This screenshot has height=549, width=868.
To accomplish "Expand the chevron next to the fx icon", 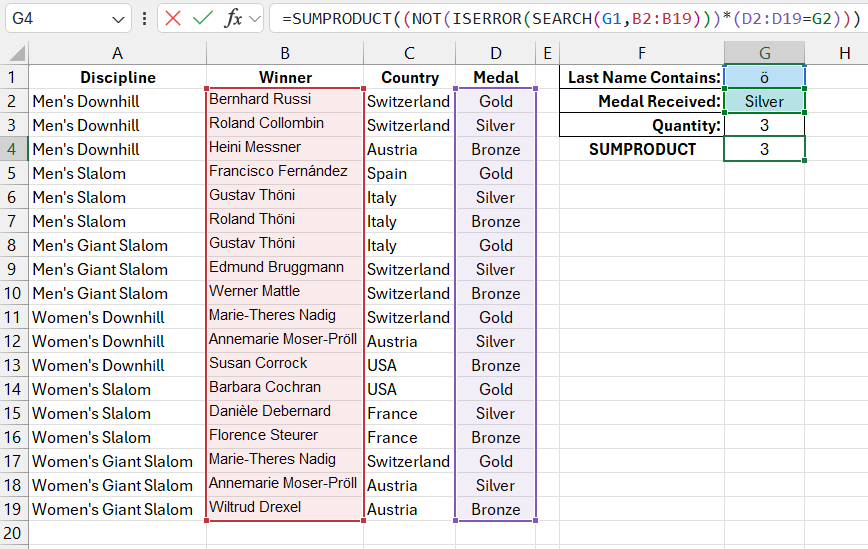I will (255, 19).
